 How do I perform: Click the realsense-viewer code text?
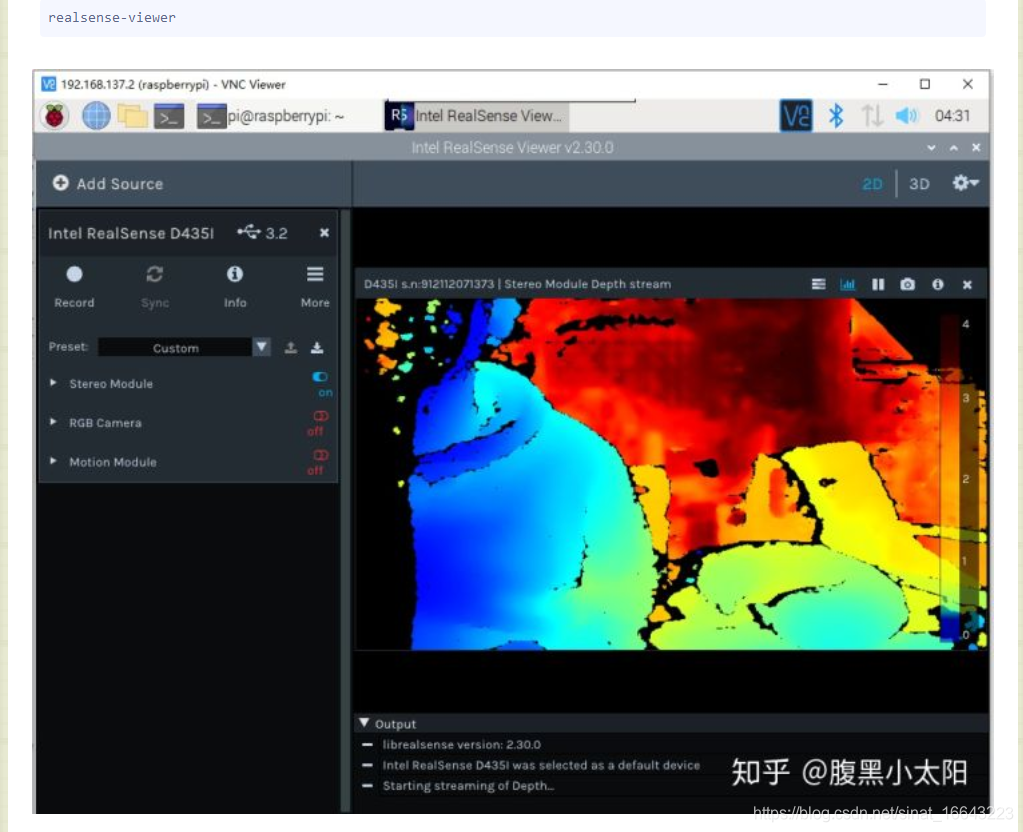112,18
